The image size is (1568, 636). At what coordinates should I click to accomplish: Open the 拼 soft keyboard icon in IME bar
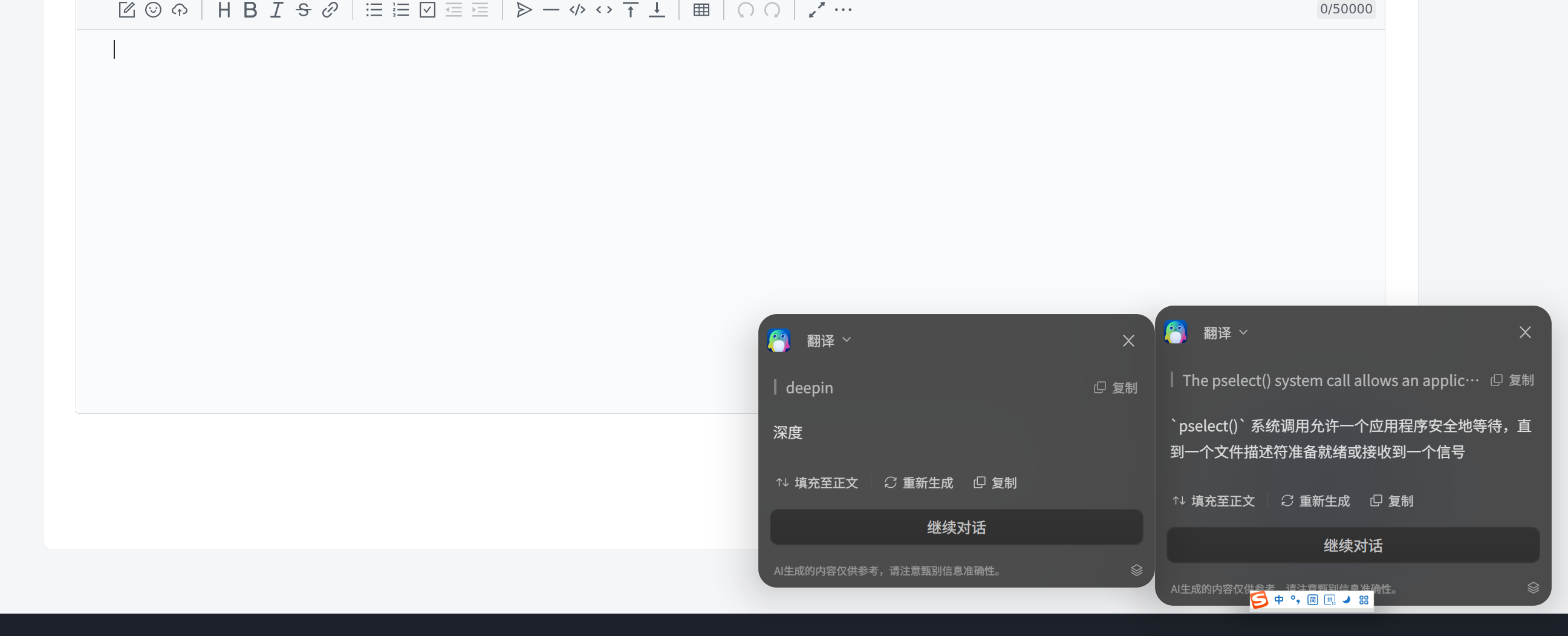[x=1329, y=600]
